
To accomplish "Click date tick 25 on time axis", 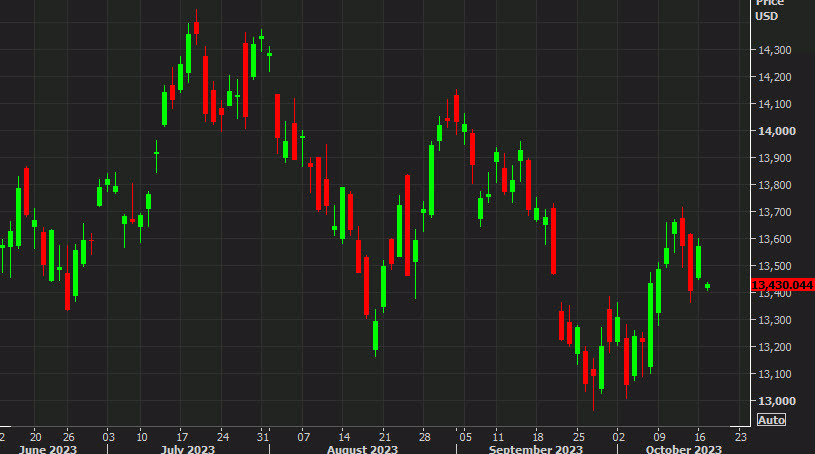I will coord(579,437).
